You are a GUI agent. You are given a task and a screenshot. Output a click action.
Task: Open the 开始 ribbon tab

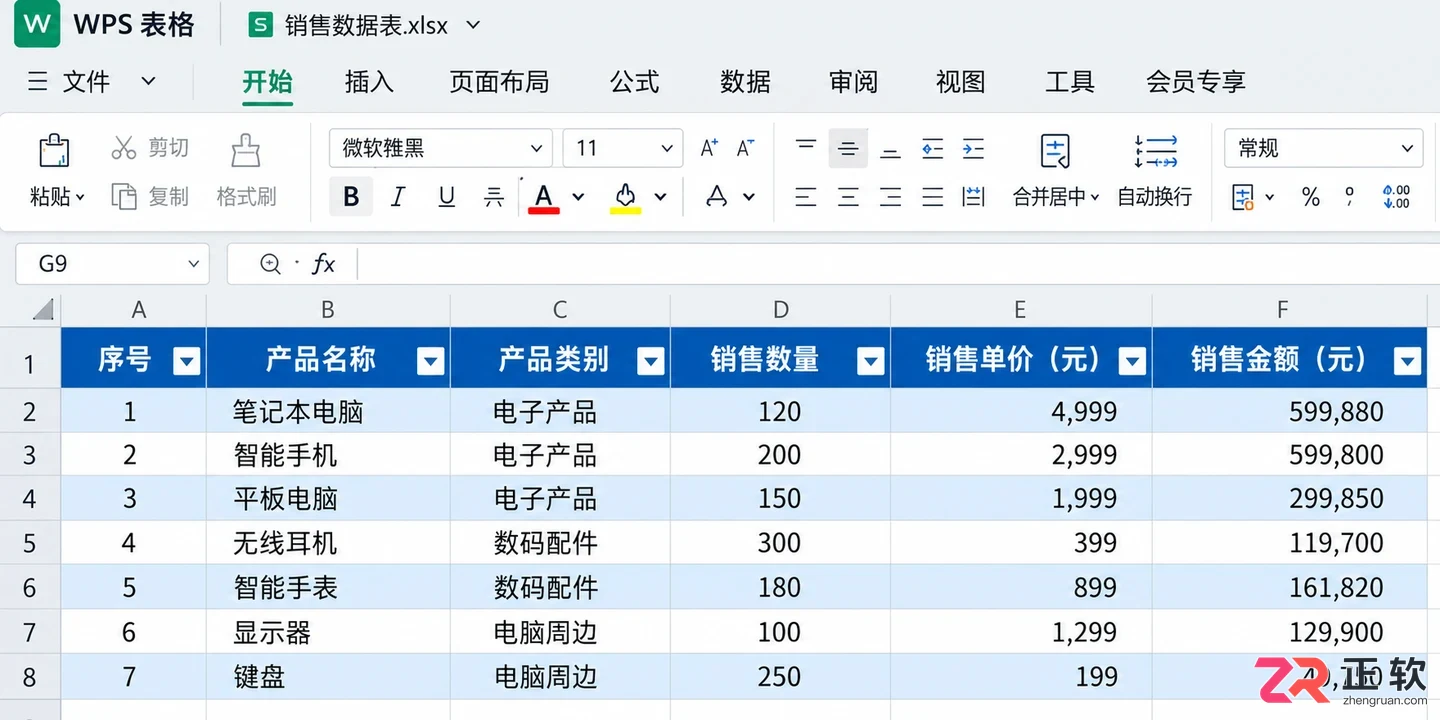point(268,81)
